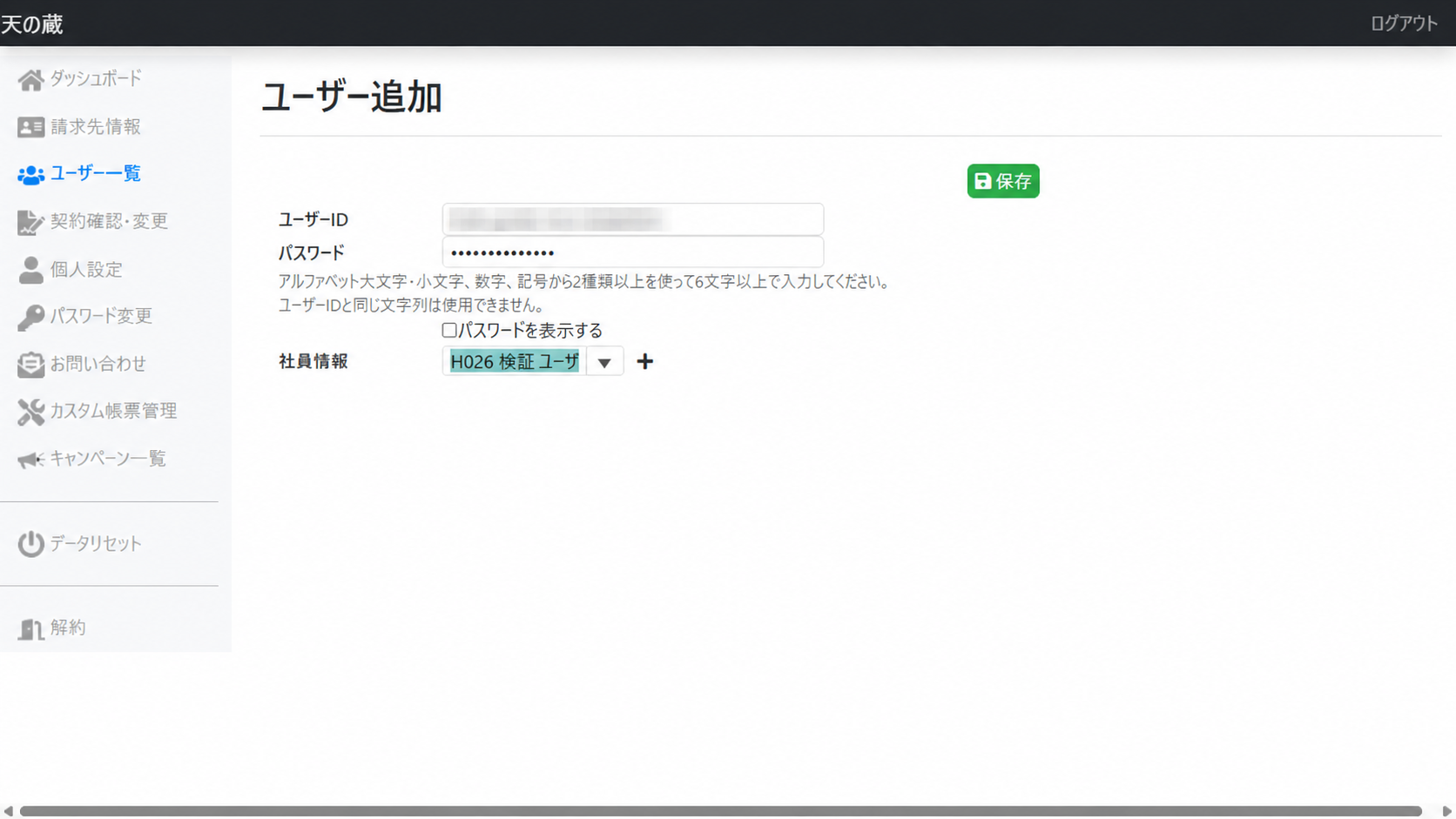This screenshot has width=1456, height=819.
Task: Click the person icon for 個人設定
Action: pyautogui.click(x=30, y=270)
